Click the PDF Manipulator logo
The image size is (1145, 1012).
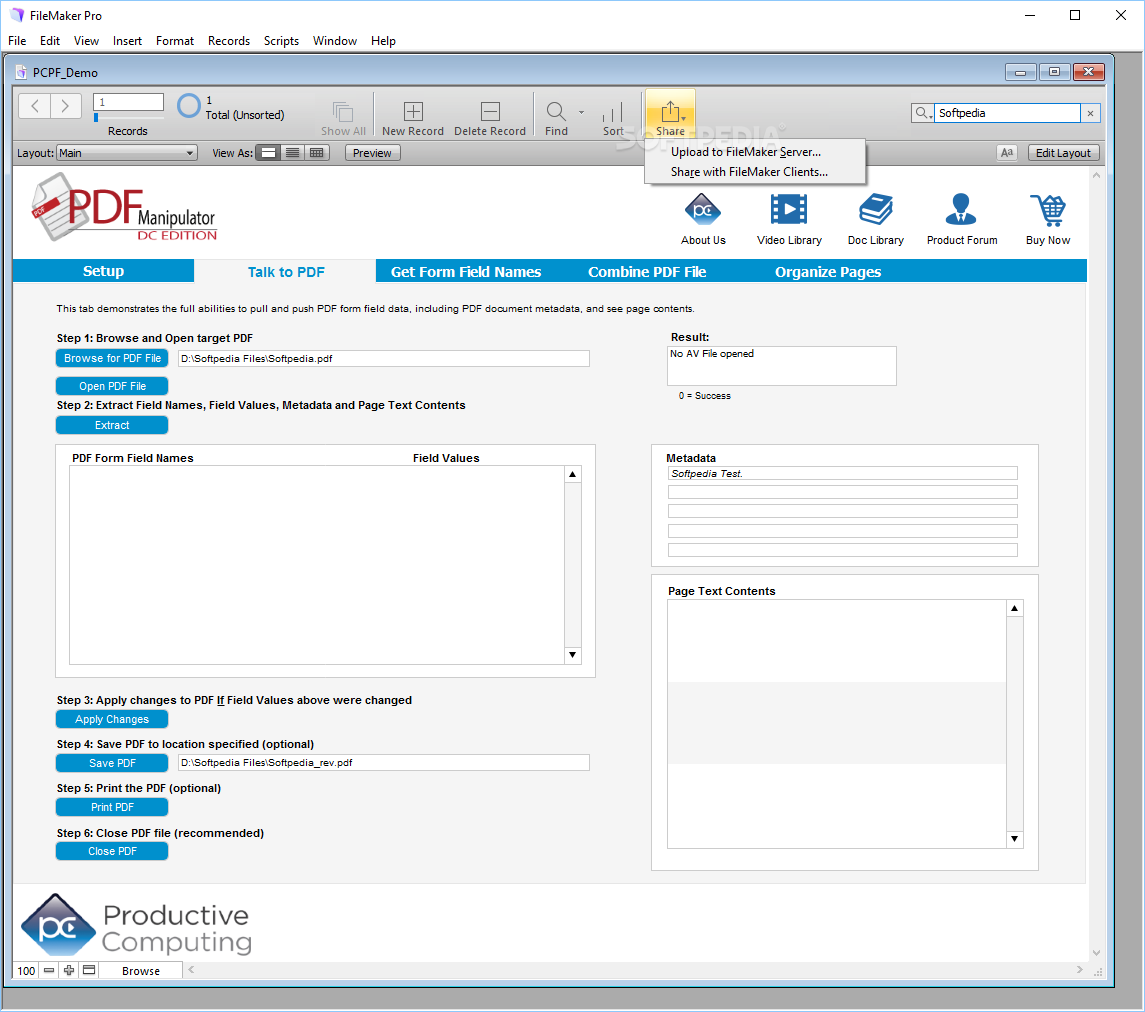(x=124, y=207)
